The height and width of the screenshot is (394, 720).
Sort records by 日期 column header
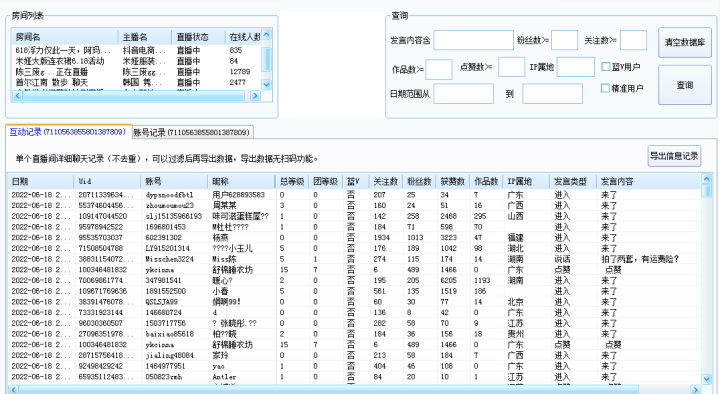(40, 181)
